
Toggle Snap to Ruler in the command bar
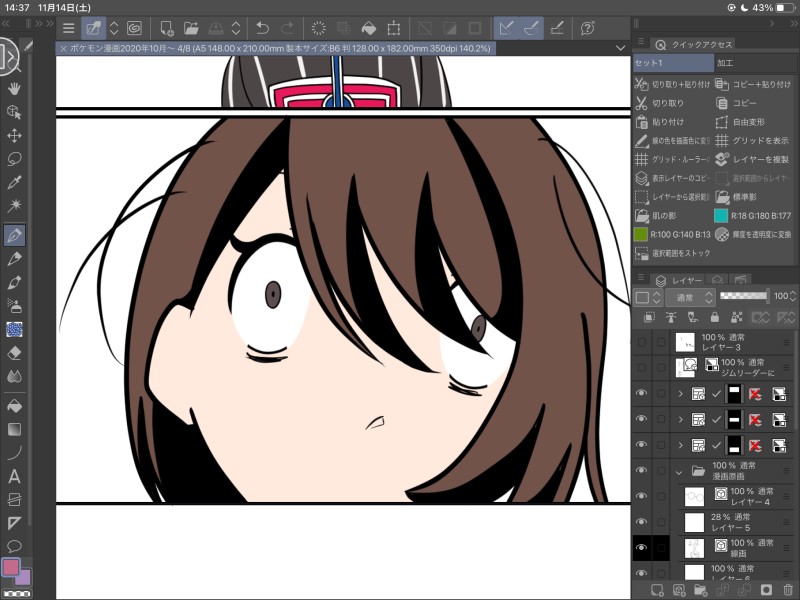506,28
